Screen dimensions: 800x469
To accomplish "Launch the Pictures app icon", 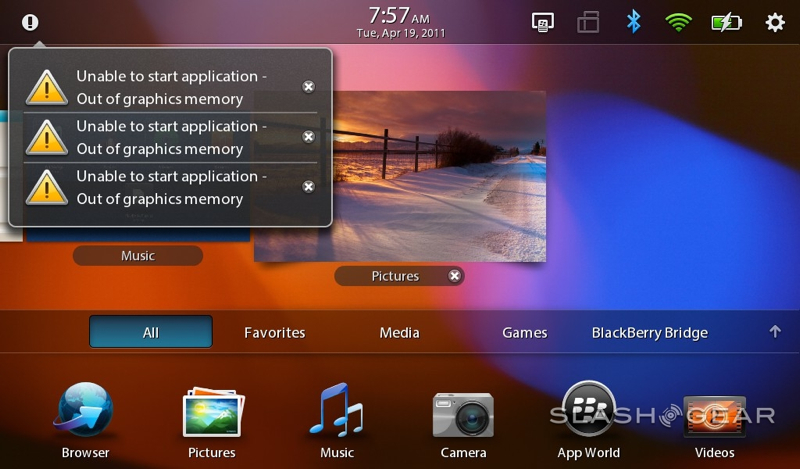I will click(x=212, y=421).
